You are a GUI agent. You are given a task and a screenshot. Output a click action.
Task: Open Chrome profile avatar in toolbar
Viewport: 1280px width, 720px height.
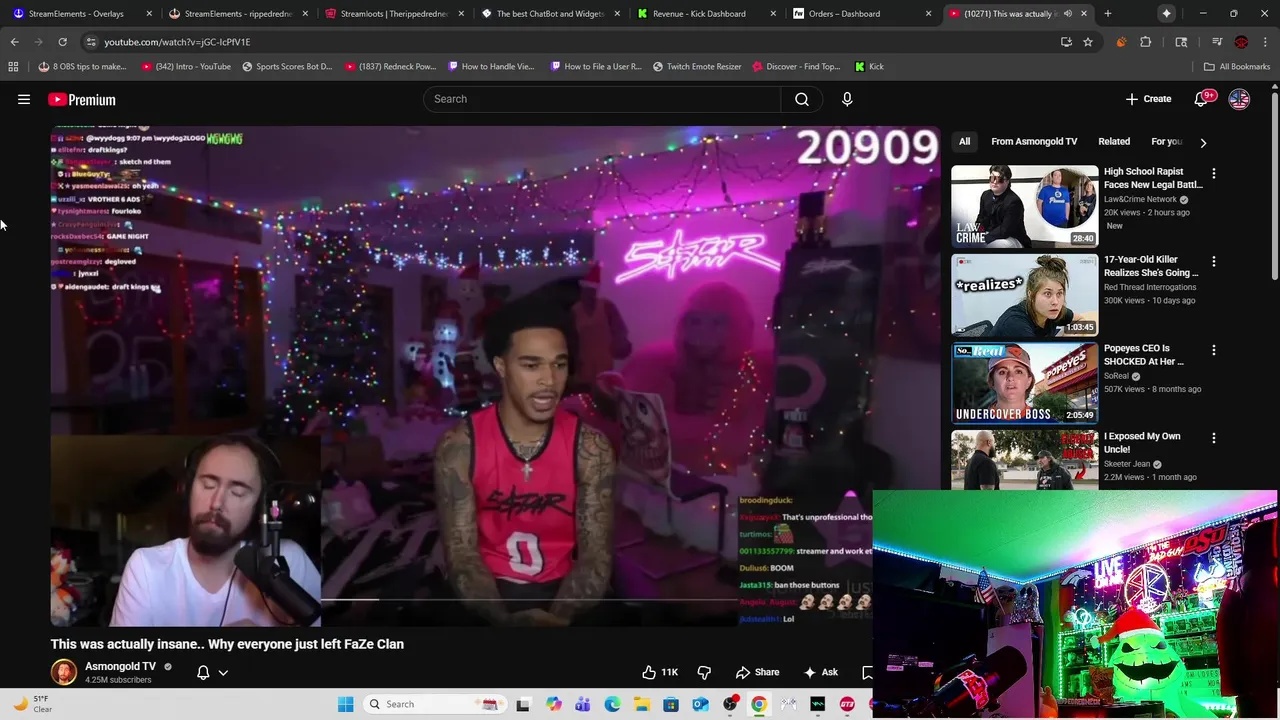click(x=1241, y=42)
